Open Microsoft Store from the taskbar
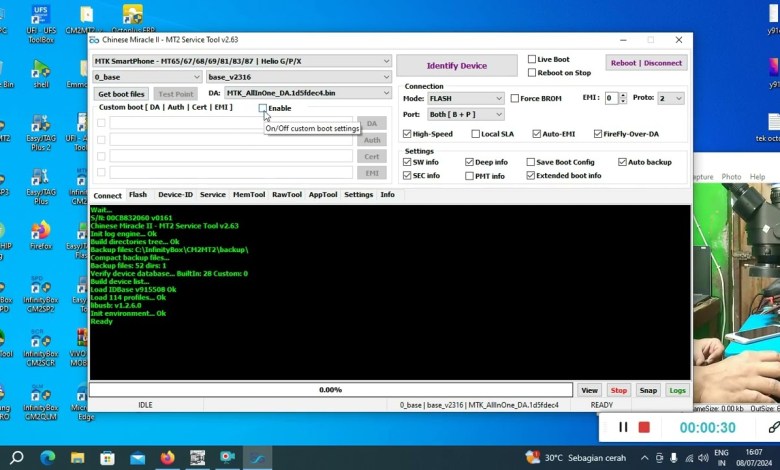The image size is (780, 470). [107, 457]
